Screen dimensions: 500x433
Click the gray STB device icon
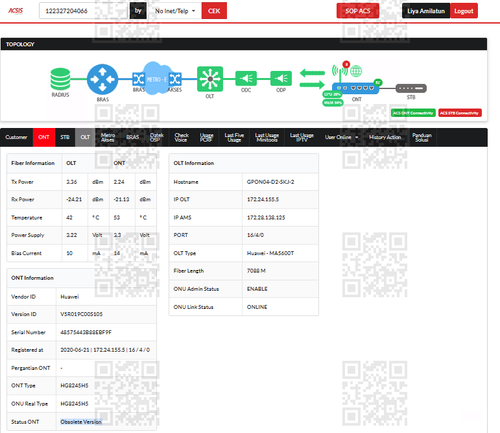click(411, 88)
